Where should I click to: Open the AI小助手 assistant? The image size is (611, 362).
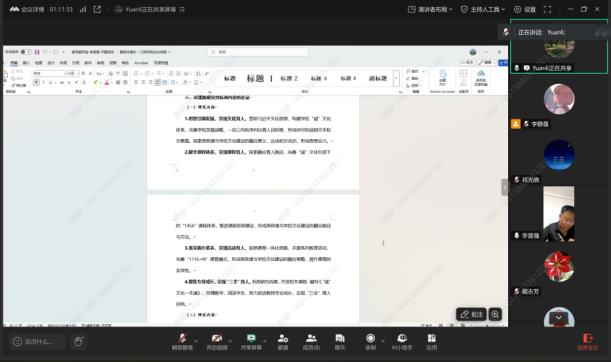tap(402, 342)
